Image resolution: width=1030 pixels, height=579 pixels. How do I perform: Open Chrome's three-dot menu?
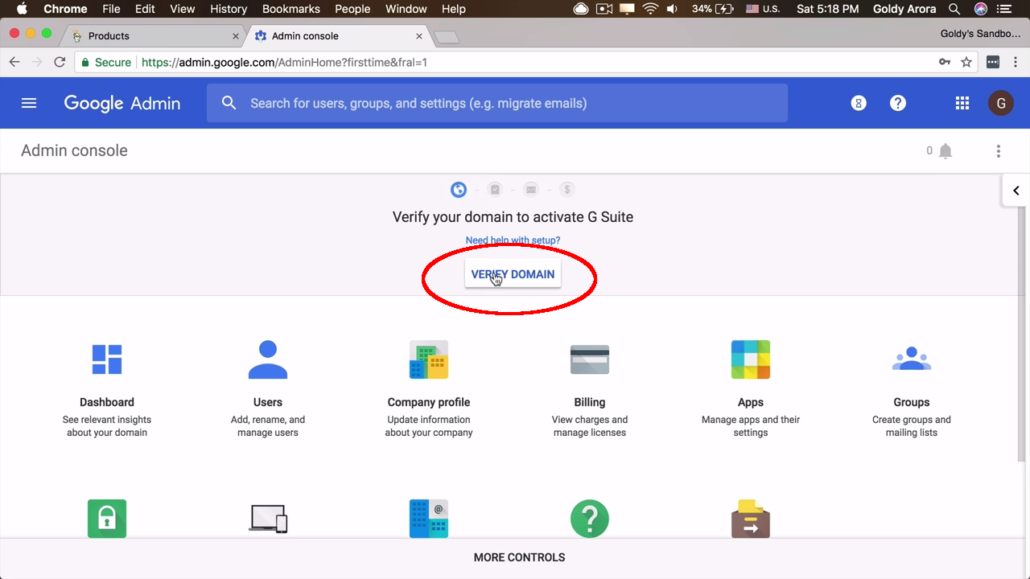1015,62
